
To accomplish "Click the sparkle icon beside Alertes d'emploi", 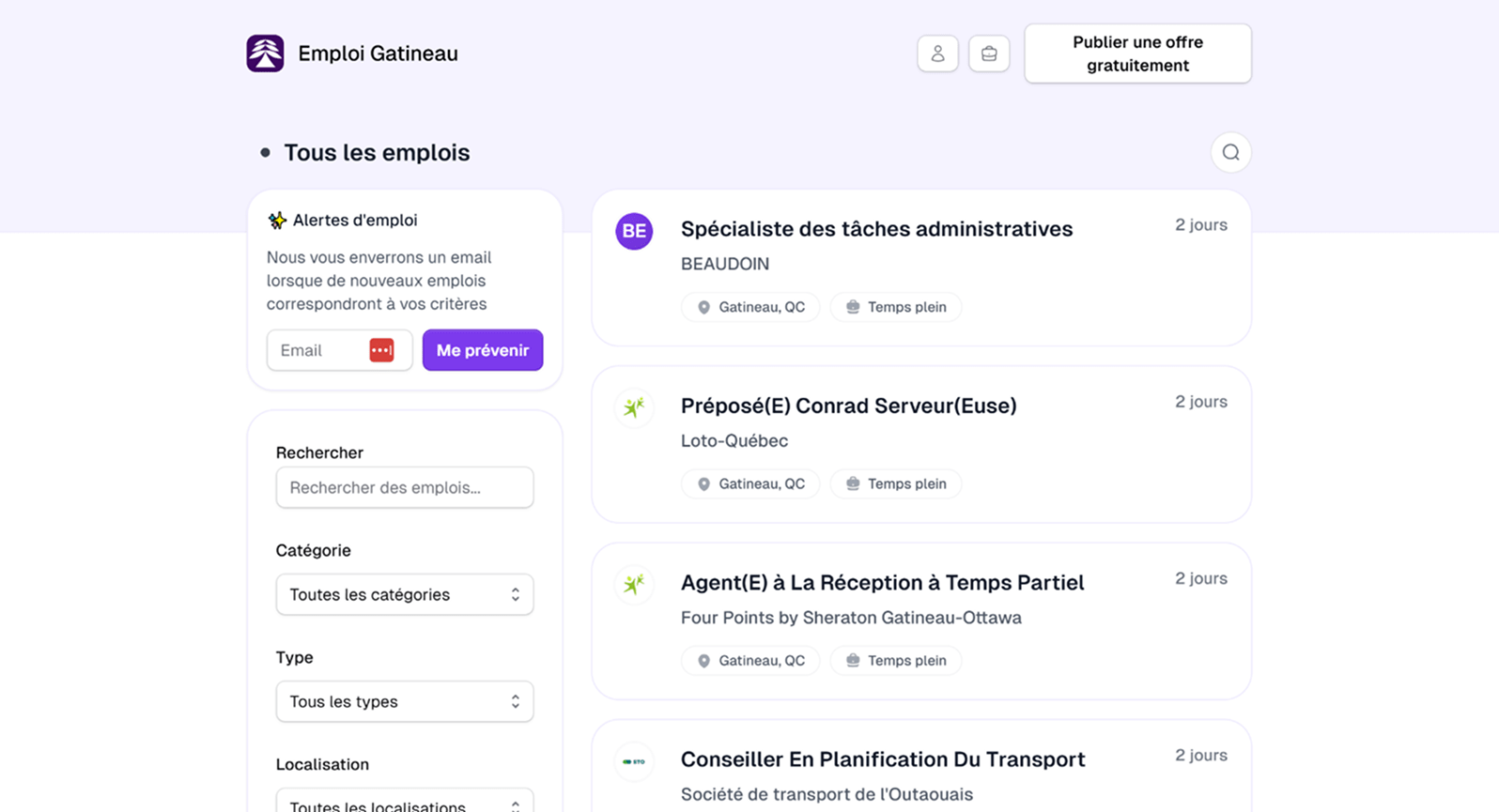I will click(x=277, y=221).
